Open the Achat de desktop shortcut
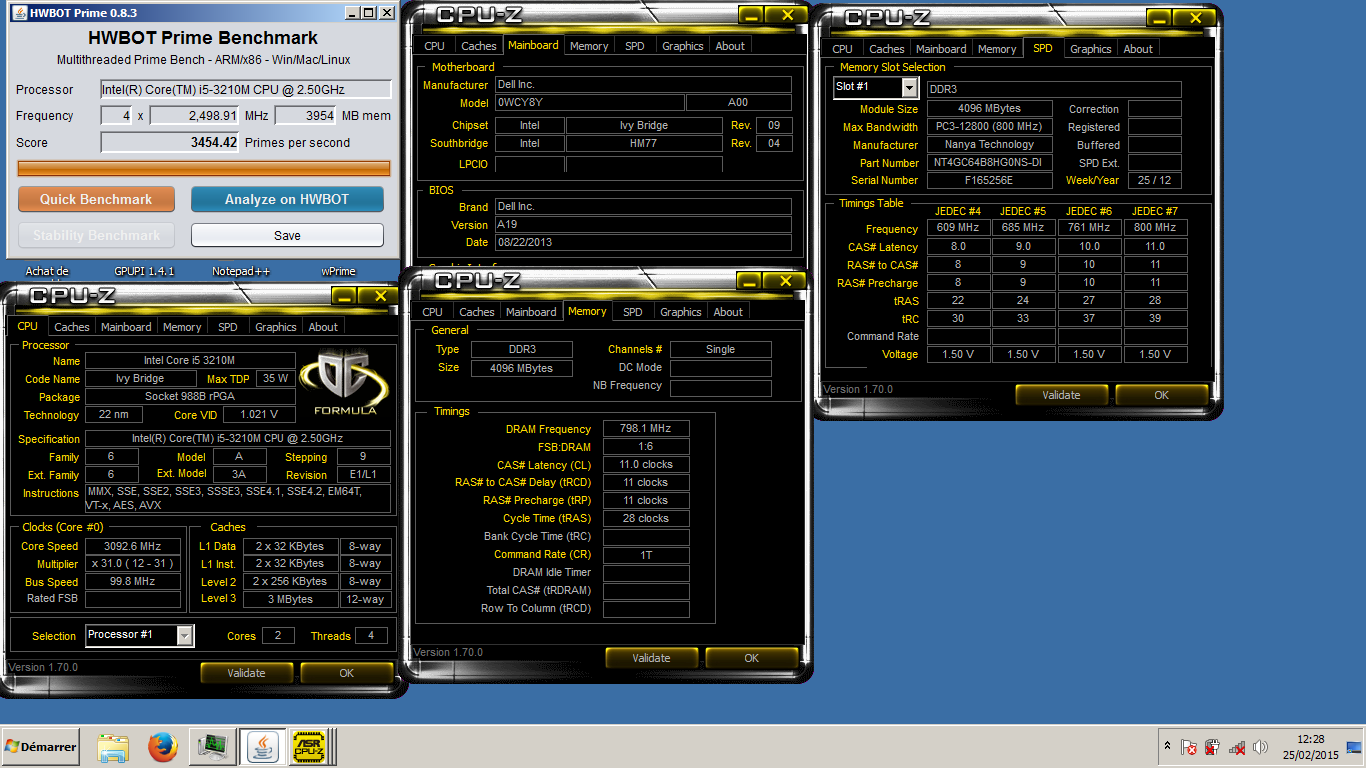Viewport: 1366px width, 768px height. point(47,271)
